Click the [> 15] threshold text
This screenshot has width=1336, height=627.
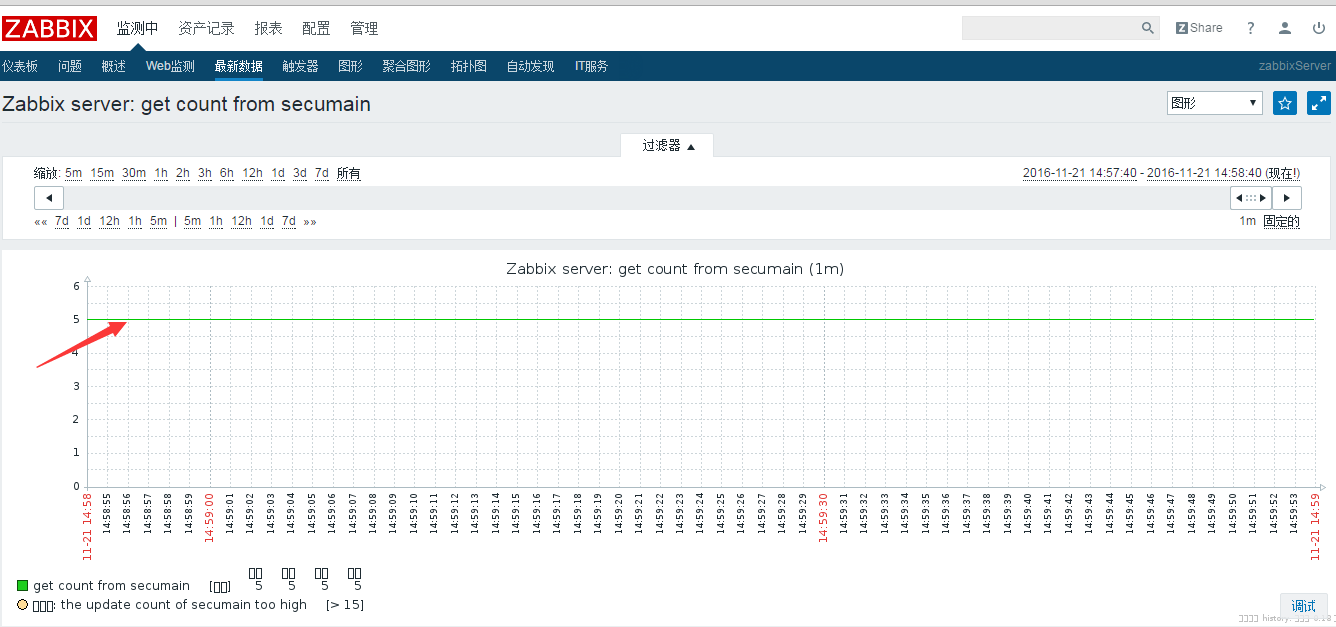coord(345,605)
